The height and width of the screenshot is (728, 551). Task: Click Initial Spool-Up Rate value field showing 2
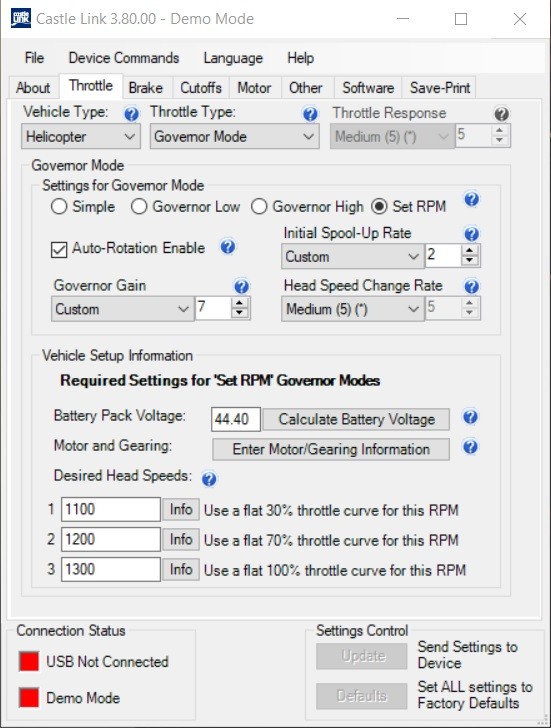(443, 255)
